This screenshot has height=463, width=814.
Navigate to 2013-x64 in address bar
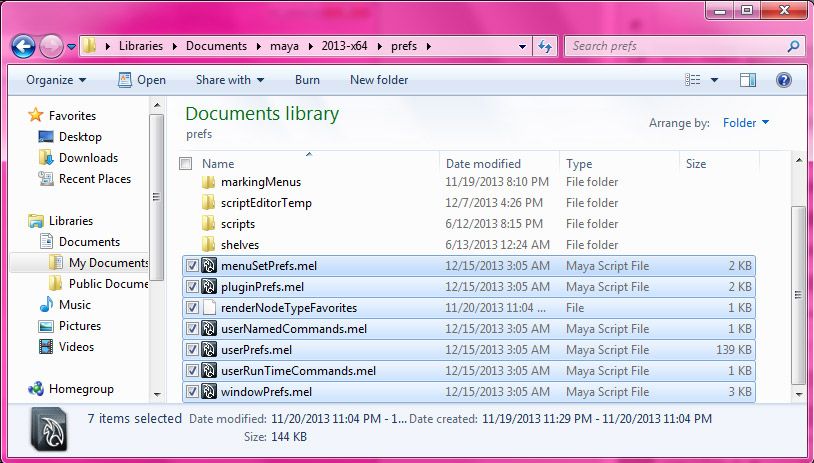point(344,46)
